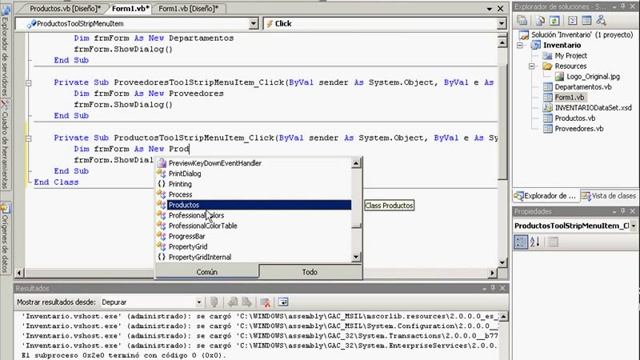
Task: Click Properties icon in Solution Explorer toolbar
Action: pyautogui.click(x=522, y=20)
